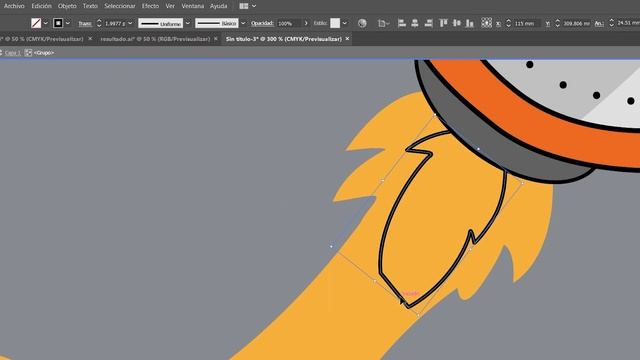Click horizontal align right icon
The image size is (640, 360).
pyautogui.click(x=428, y=23)
